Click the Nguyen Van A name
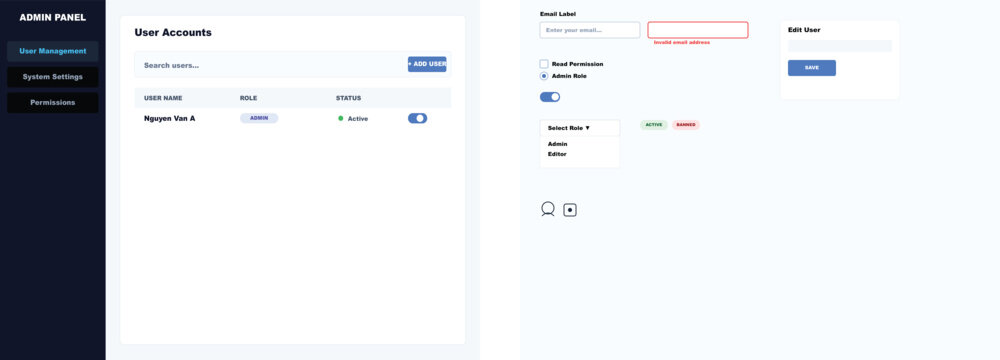This screenshot has width=1000, height=360. coord(170,118)
